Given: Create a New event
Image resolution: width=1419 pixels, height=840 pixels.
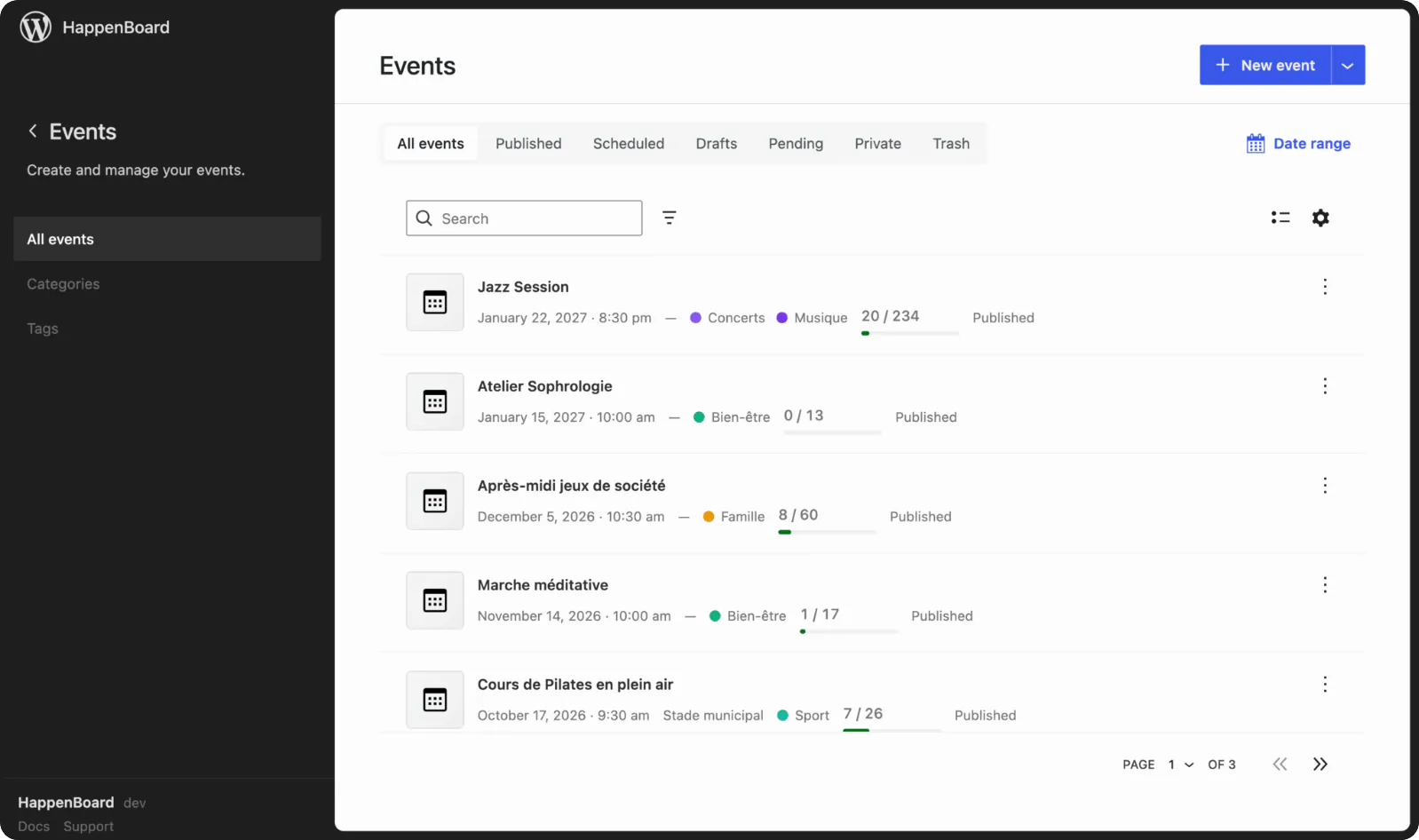Looking at the screenshot, I should [1265, 66].
